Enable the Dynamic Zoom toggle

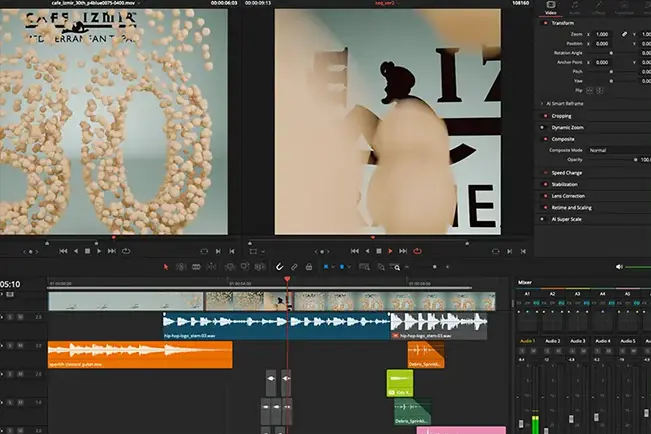[542, 128]
